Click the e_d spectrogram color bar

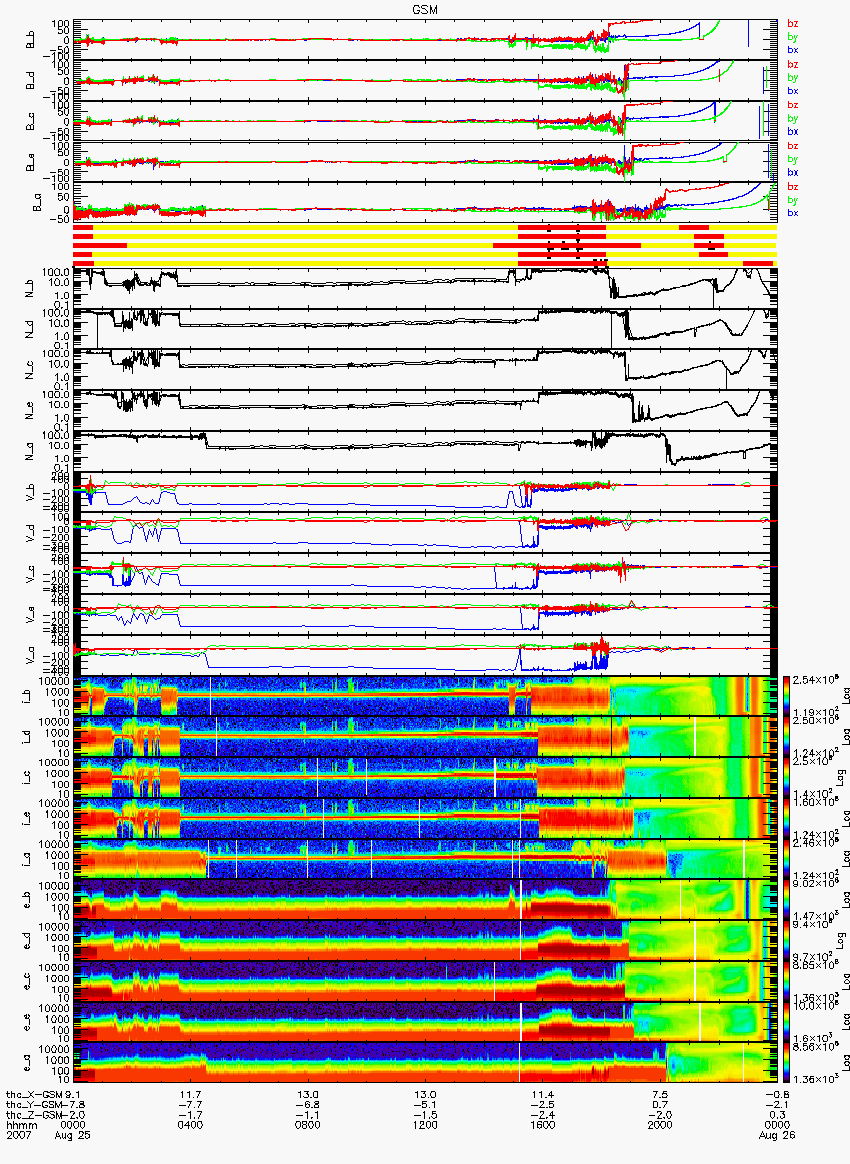click(x=788, y=941)
